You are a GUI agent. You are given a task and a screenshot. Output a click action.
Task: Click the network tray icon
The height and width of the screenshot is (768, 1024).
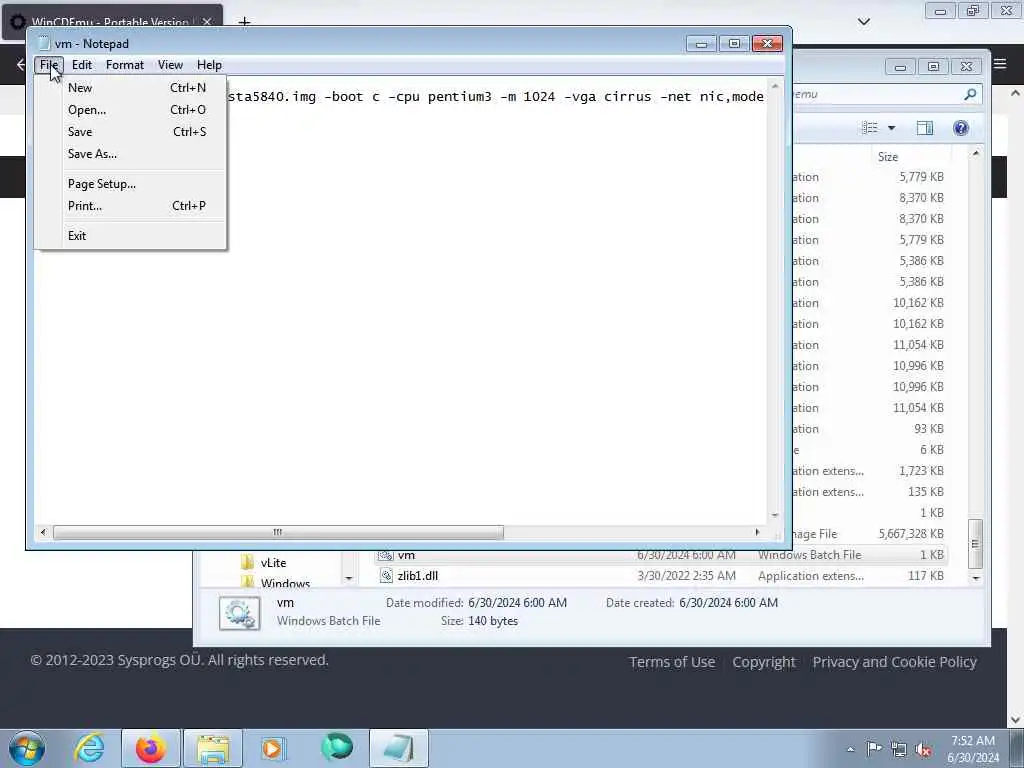[899, 749]
